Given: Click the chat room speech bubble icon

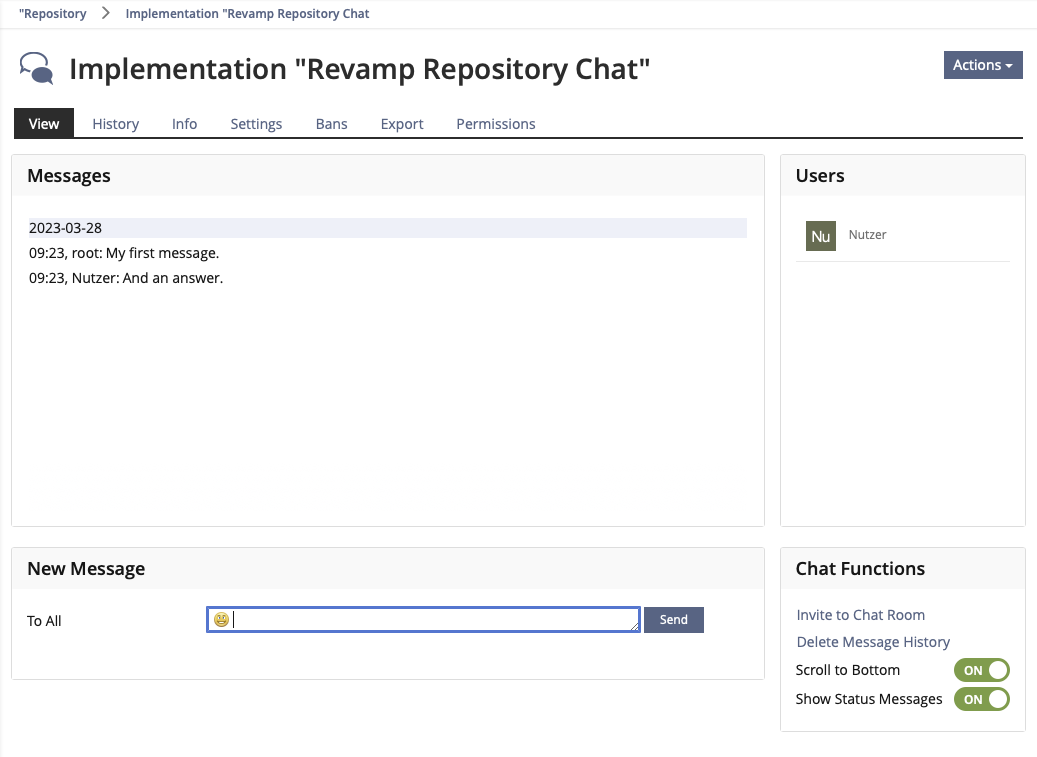Looking at the screenshot, I should [x=37, y=69].
